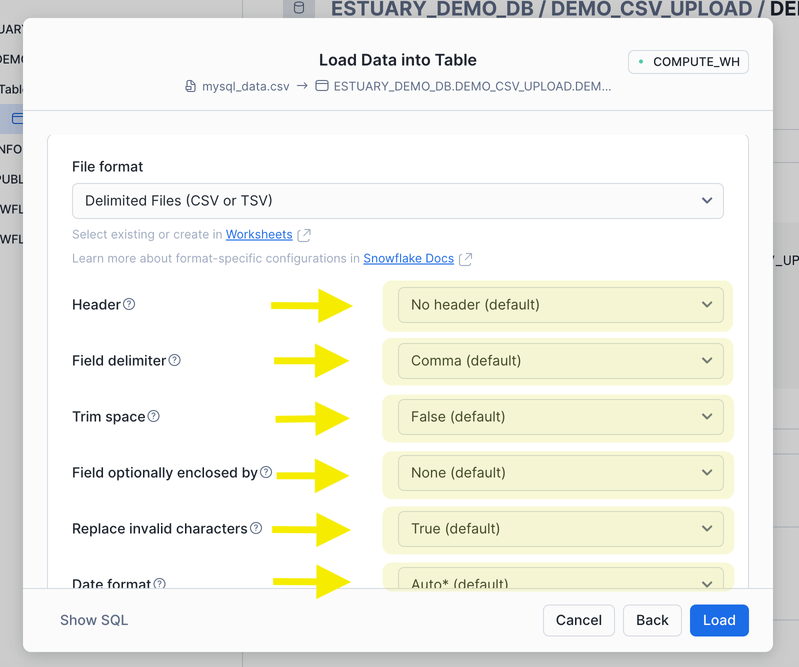Open the Snowflake Docs link
This screenshot has width=799, height=667.
(x=408, y=258)
